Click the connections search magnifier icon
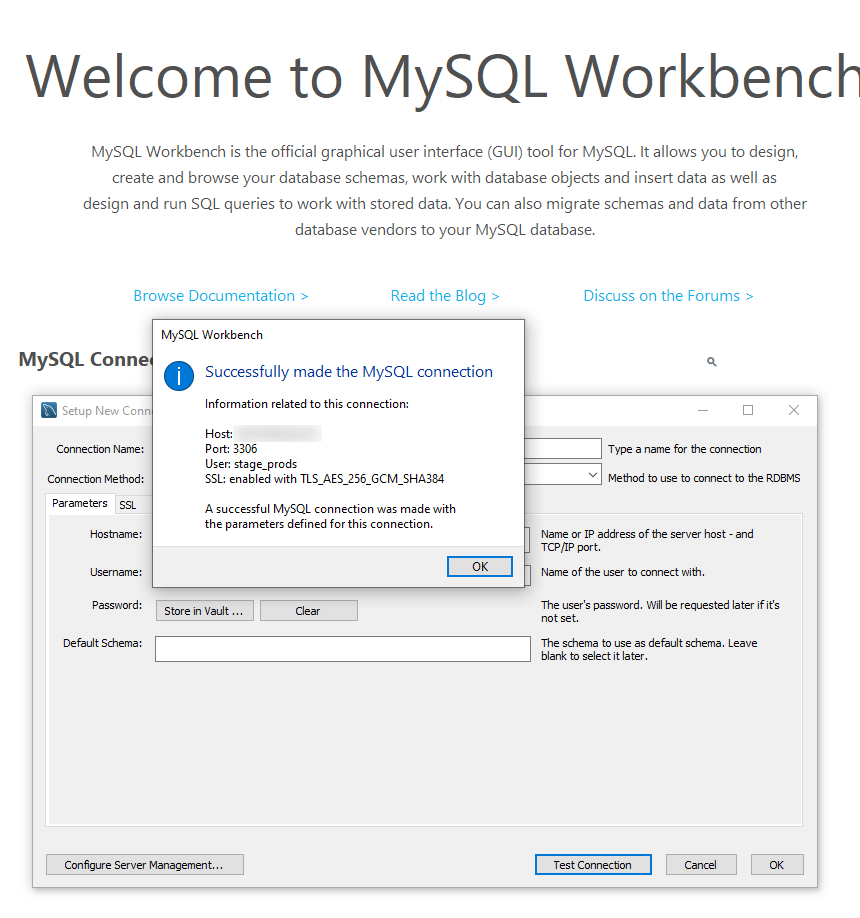This screenshot has width=860, height=918. (x=711, y=362)
